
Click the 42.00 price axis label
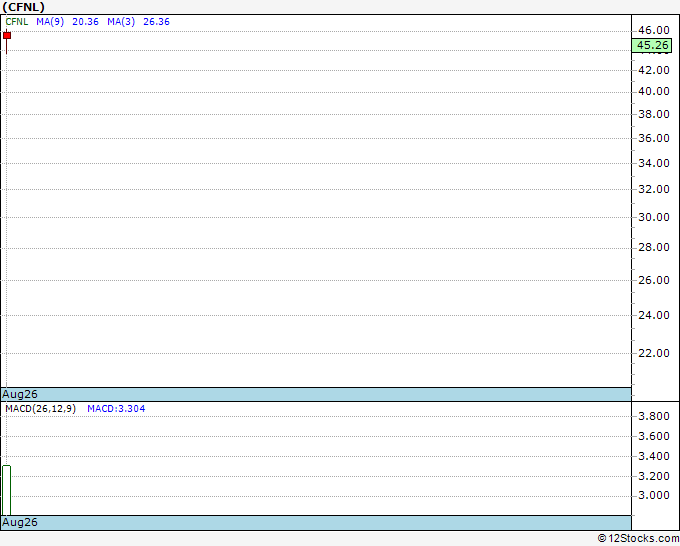654,70
